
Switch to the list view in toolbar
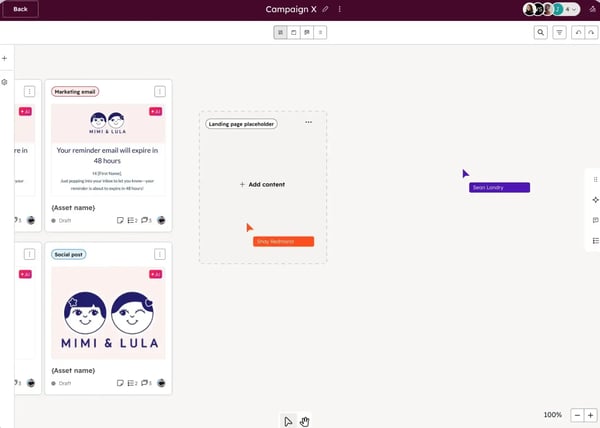coord(320,33)
